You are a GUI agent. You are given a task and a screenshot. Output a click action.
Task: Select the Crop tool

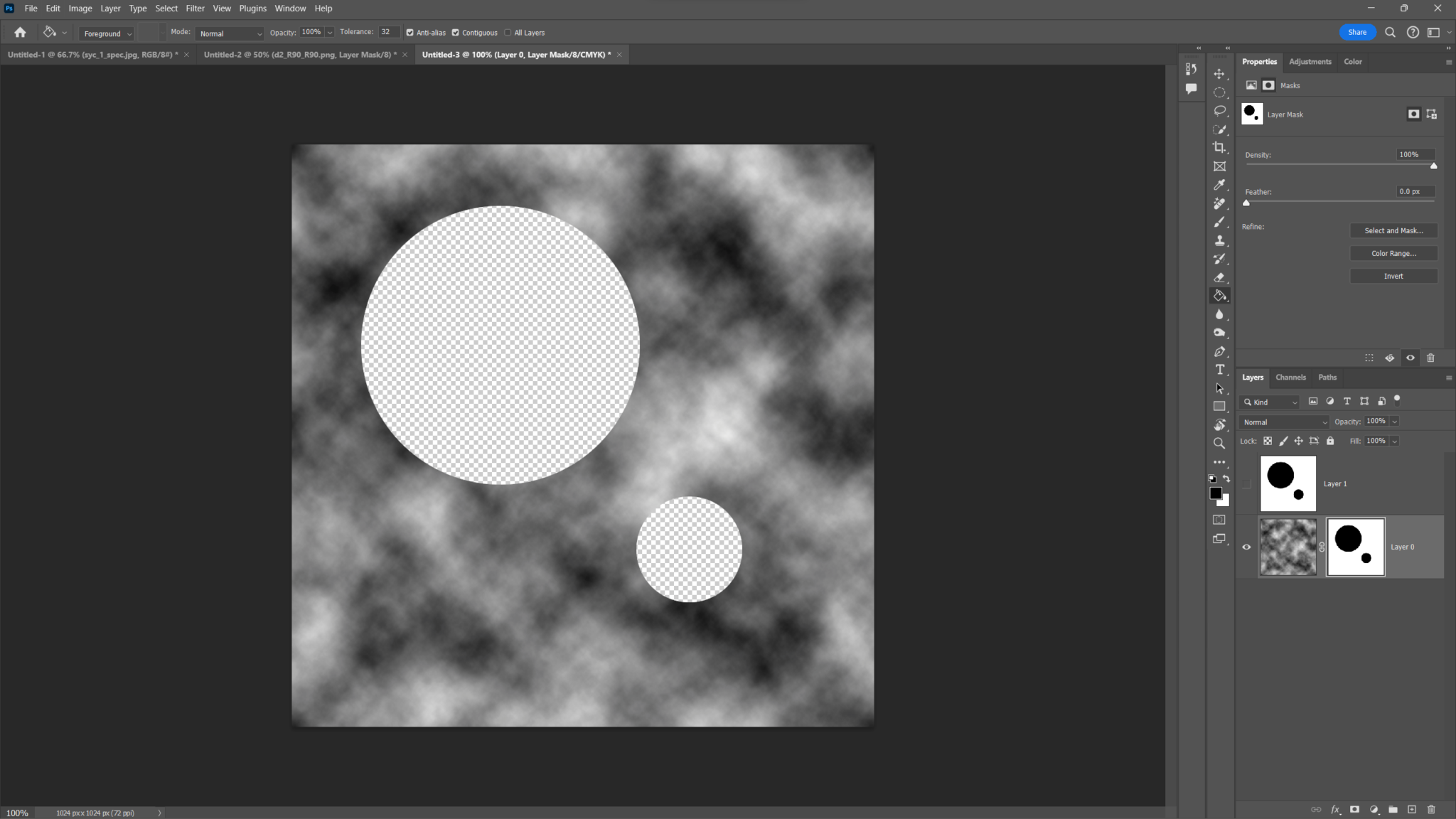point(1220,147)
